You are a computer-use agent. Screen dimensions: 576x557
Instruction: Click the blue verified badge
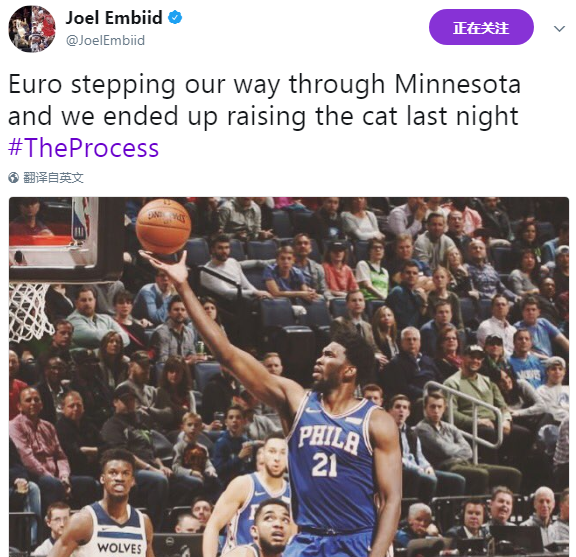pos(175,17)
